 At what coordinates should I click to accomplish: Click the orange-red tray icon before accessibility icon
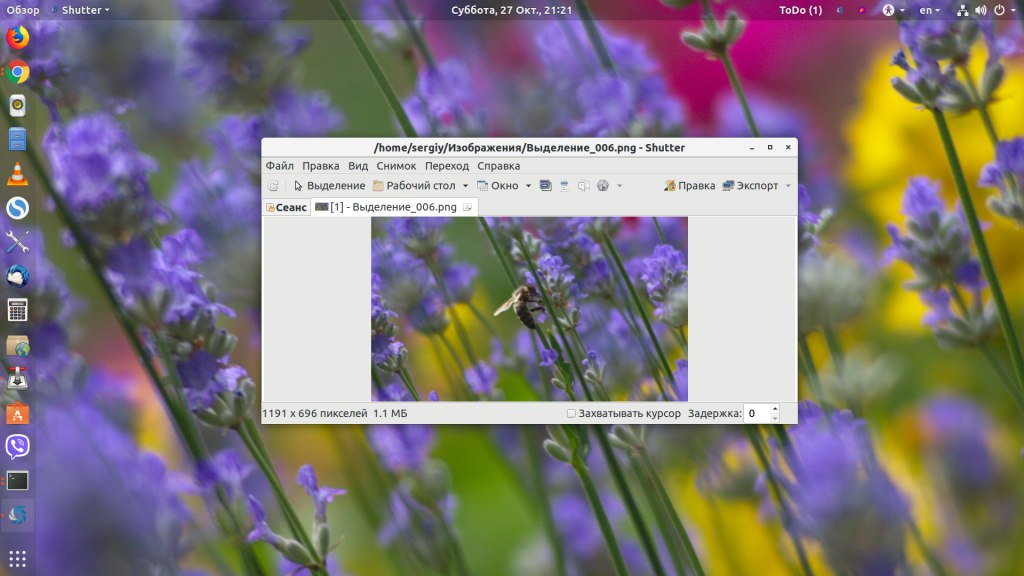(x=862, y=10)
